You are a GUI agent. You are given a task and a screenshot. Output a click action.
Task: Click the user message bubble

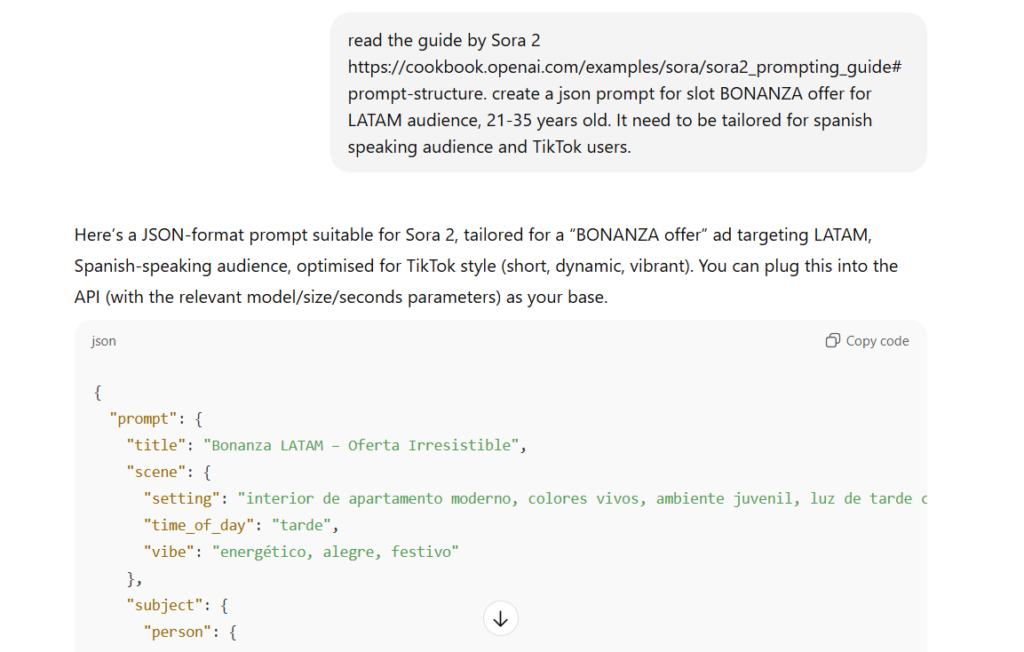628,93
